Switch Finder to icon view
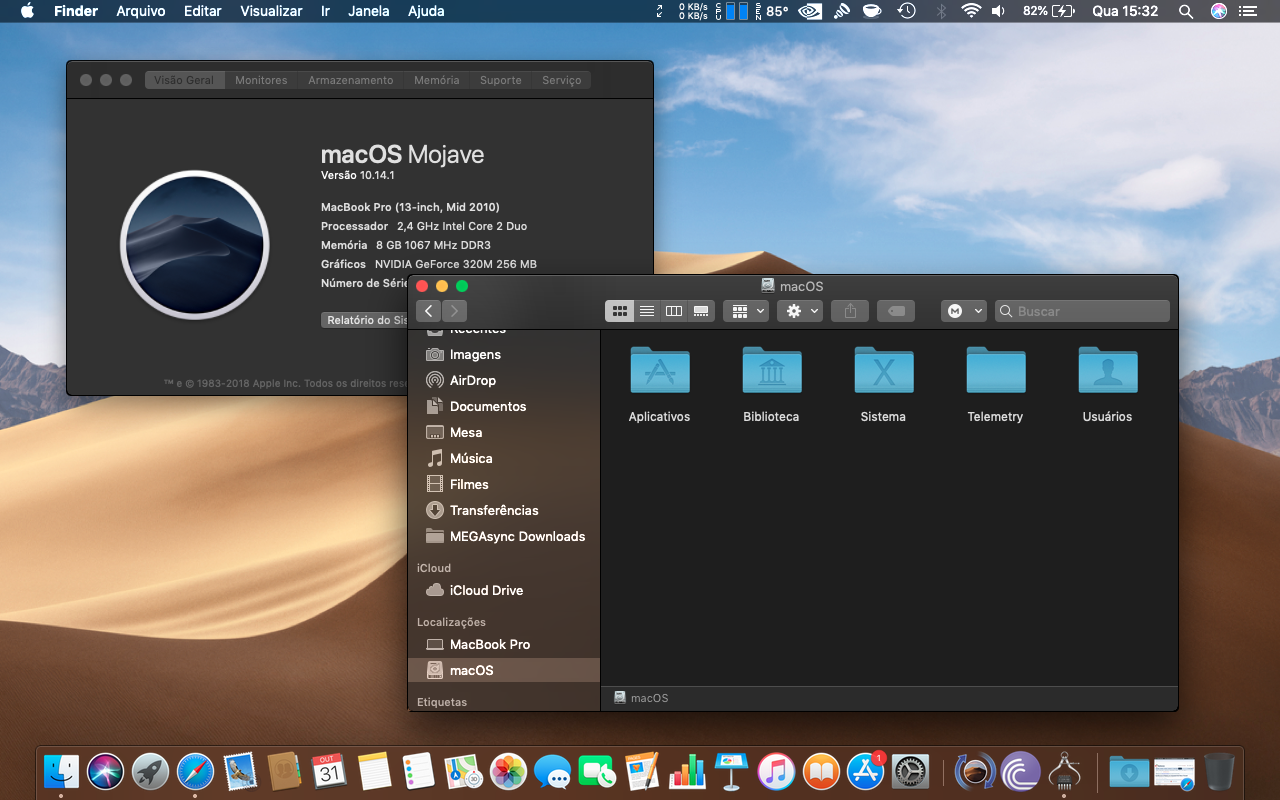Screen dimensions: 1280x800 (619, 311)
